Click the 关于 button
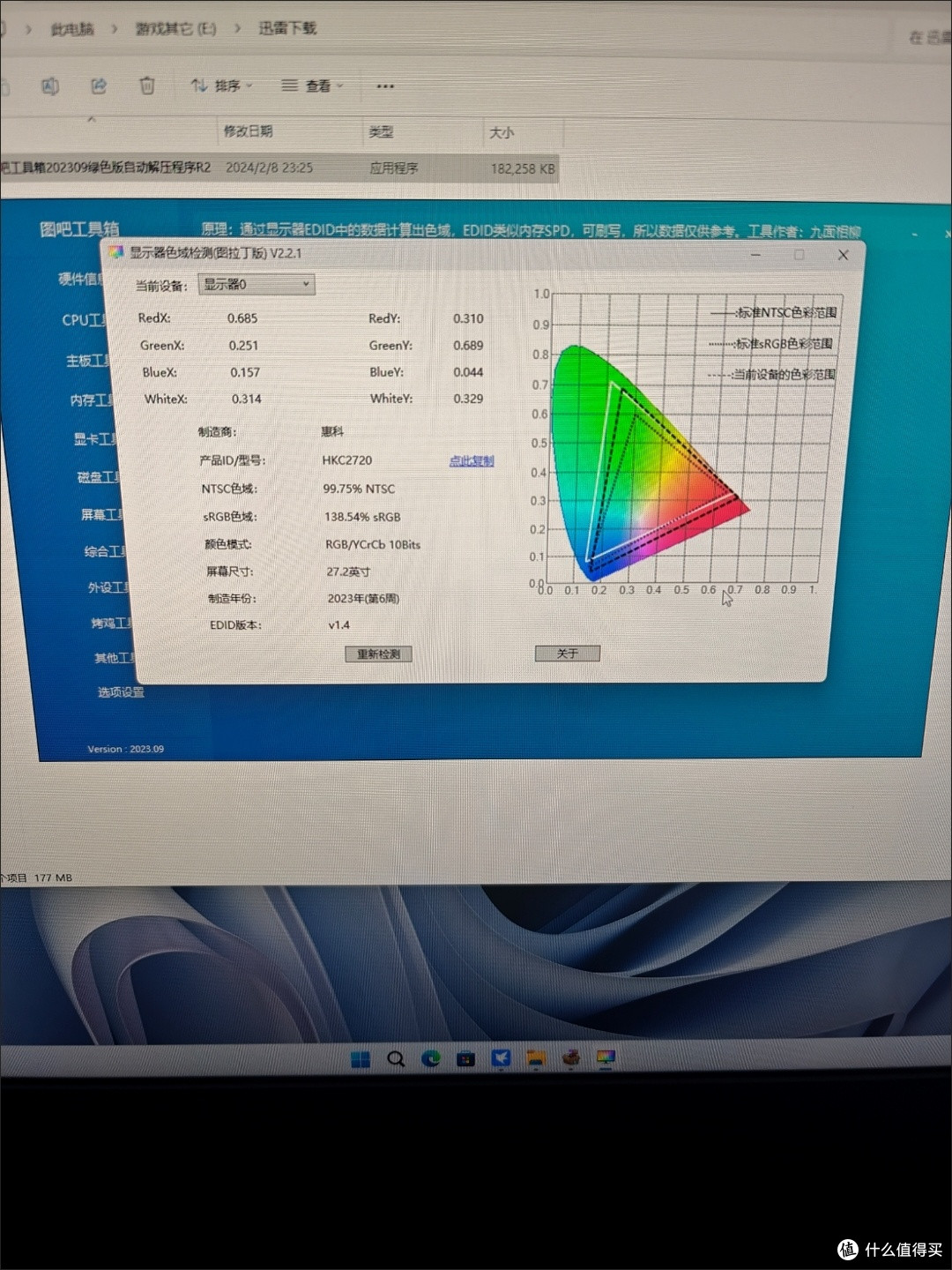Image resolution: width=952 pixels, height=1270 pixels. (567, 654)
